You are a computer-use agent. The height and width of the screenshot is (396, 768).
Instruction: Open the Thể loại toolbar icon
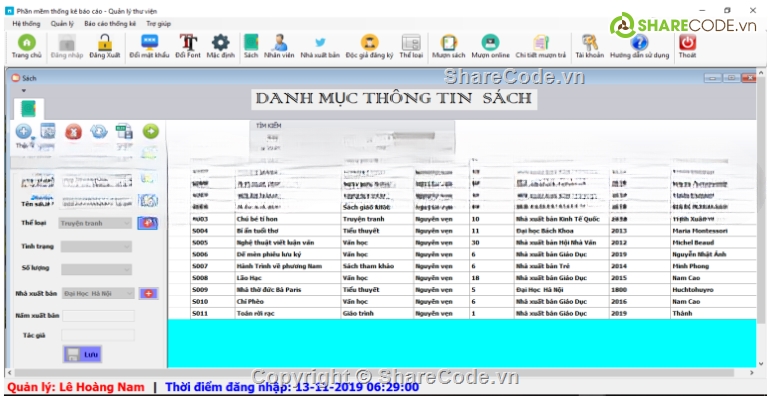411,47
